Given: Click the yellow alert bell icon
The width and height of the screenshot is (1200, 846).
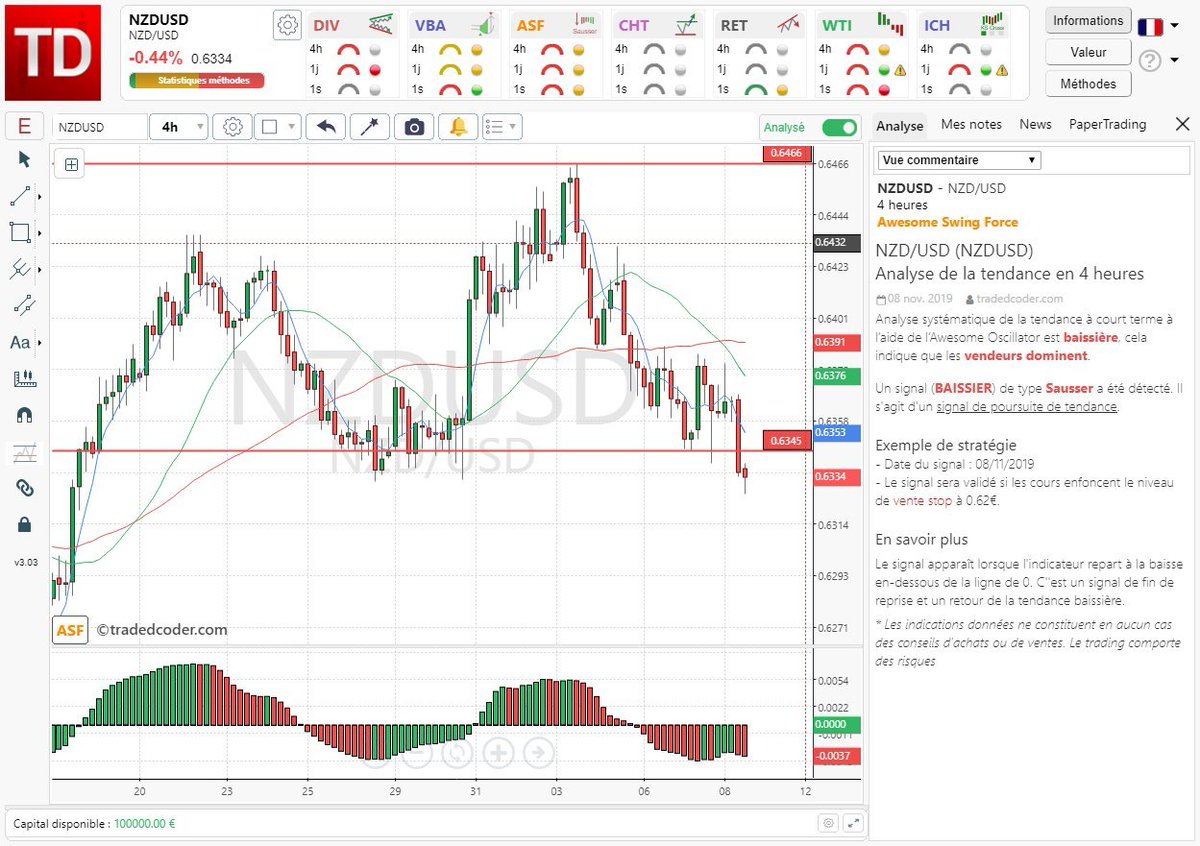Looking at the screenshot, I should pyautogui.click(x=458, y=127).
